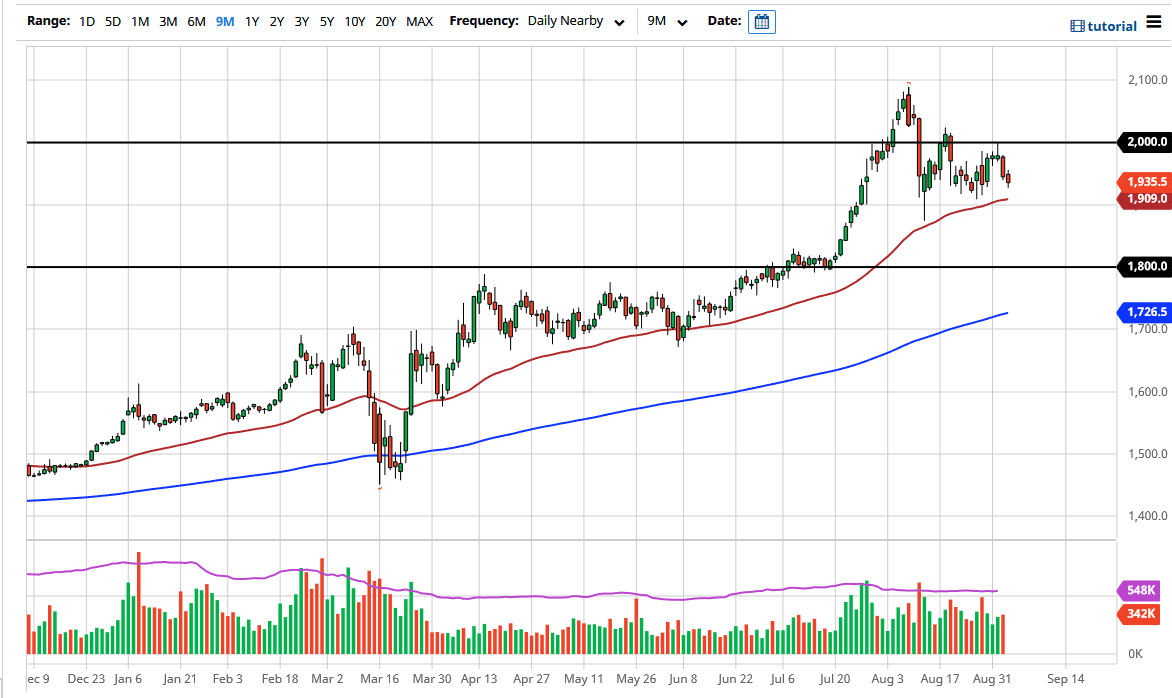Click the 1,909.0 moving average tag
This screenshot has height=698, width=1172.
click(x=1144, y=199)
